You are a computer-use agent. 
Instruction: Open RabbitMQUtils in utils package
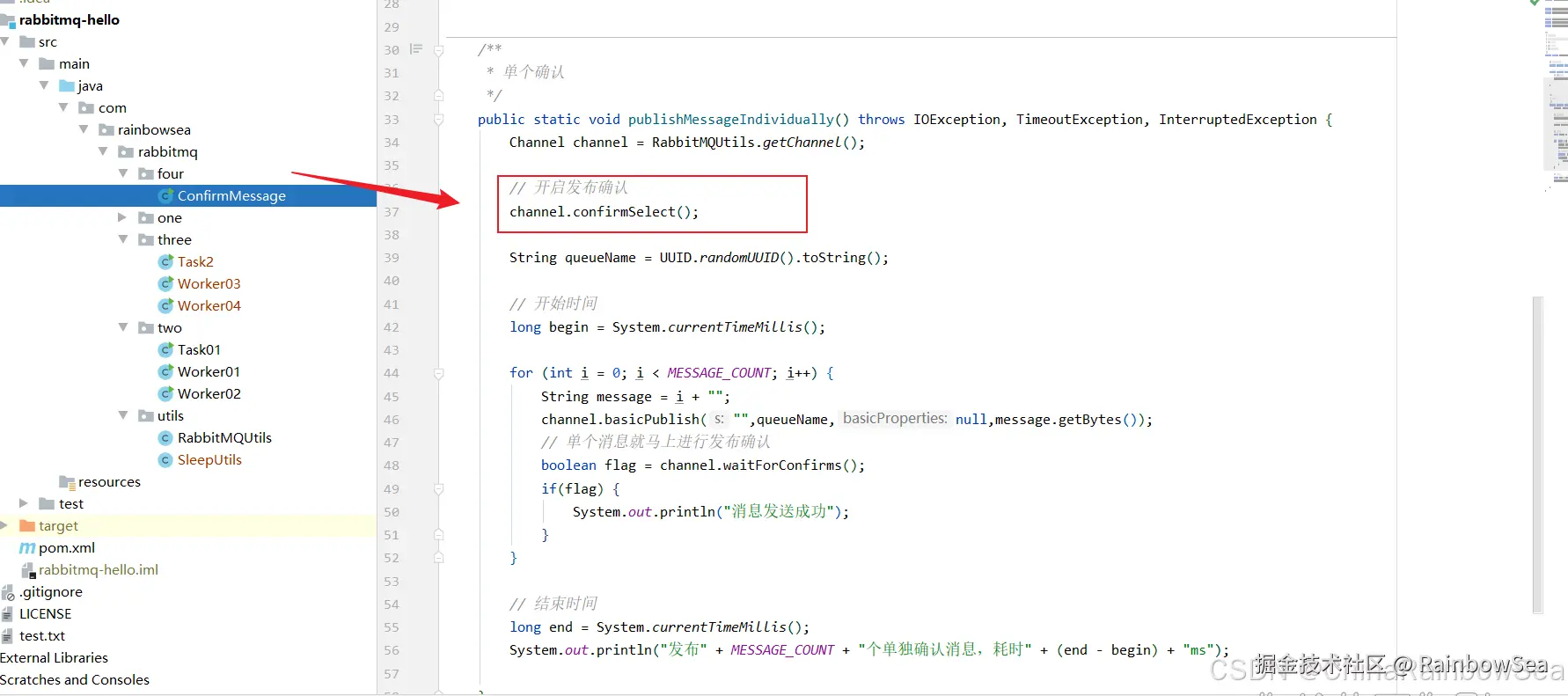click(224, 437)
